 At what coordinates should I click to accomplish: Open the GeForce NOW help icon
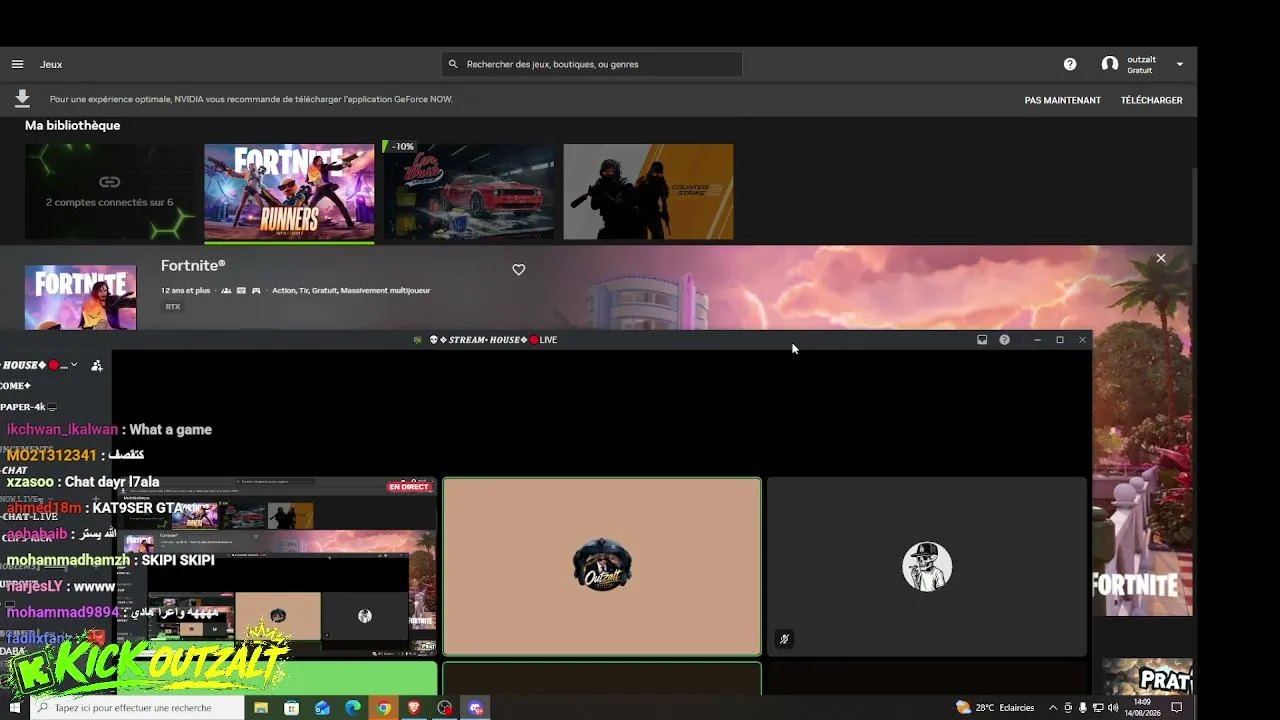pos(1070,64)
